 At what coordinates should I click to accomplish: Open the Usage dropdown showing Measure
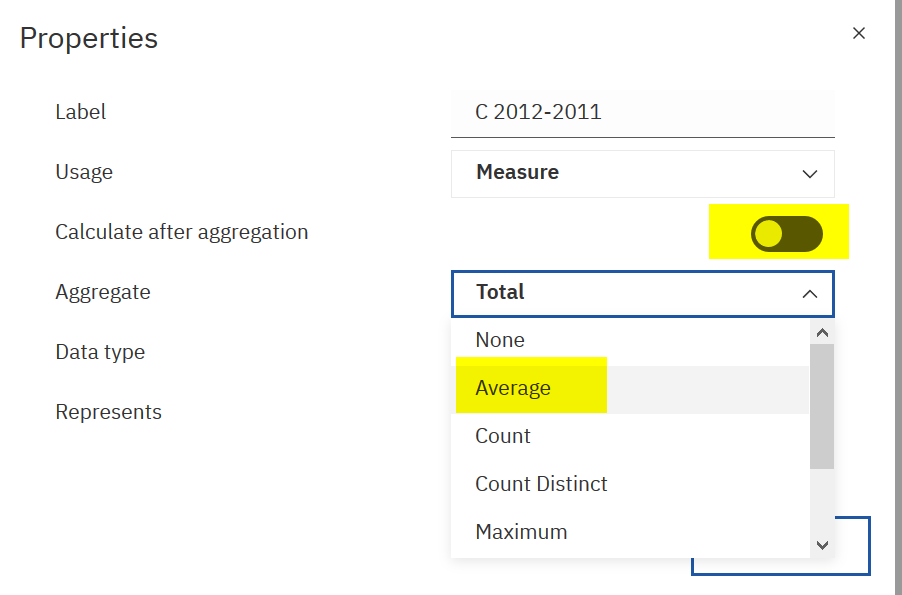point(643,174)
